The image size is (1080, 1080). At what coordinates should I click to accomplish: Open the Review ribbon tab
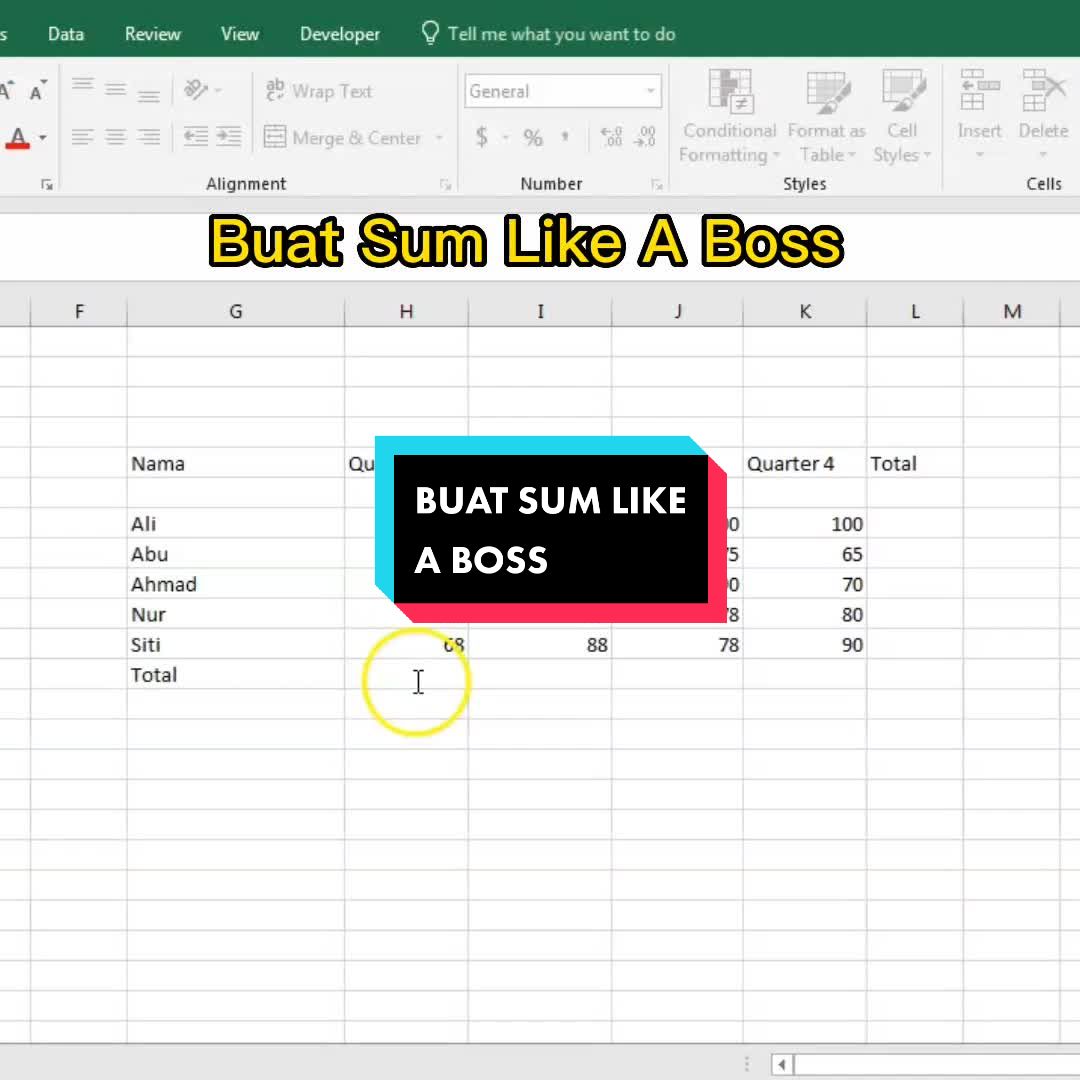(152, 34)
